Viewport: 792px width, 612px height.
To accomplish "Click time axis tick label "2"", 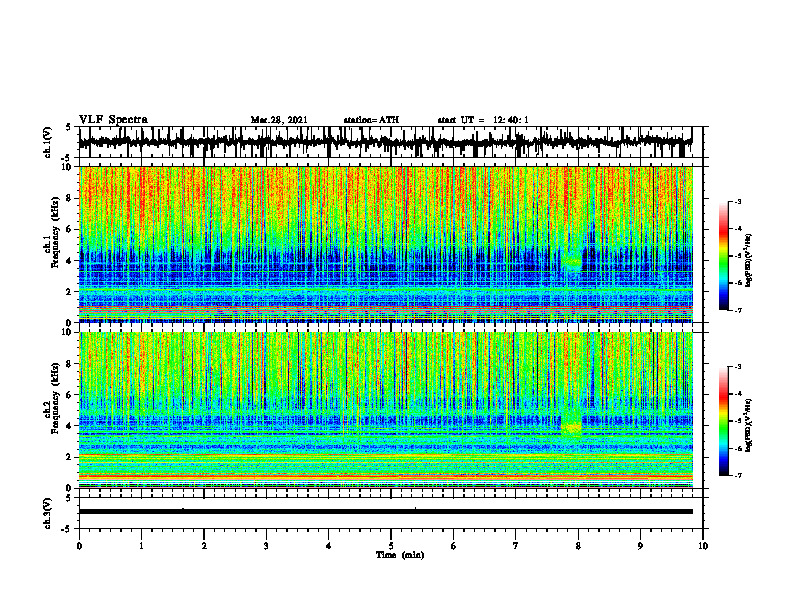I will (x=204, y=546).
